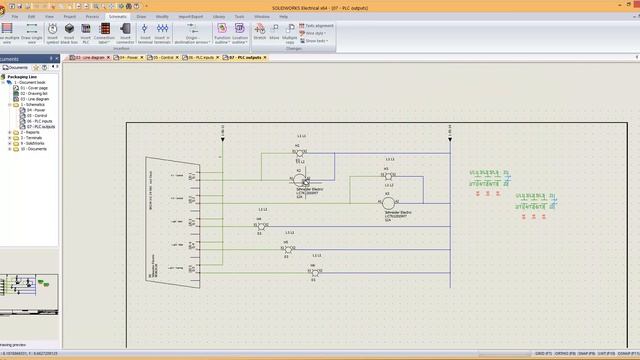Open the Show texts dropdown

[314, 40]
